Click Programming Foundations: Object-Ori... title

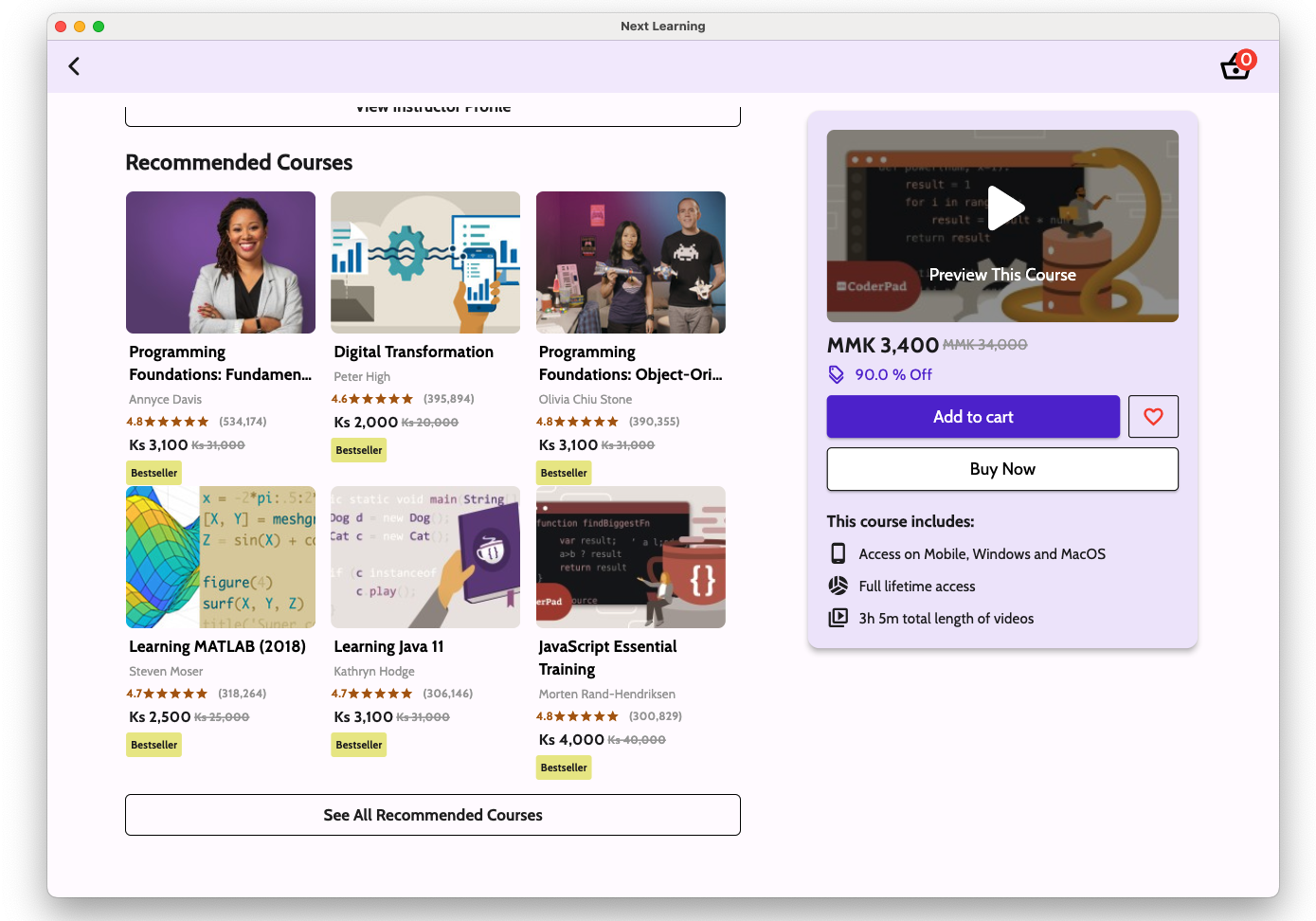pyautogui.click(x=630, y=363)
